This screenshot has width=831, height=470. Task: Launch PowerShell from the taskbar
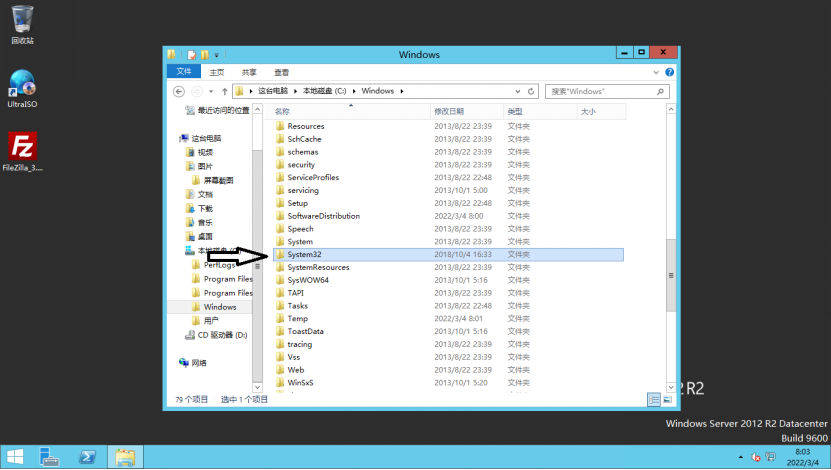(87, 457)
